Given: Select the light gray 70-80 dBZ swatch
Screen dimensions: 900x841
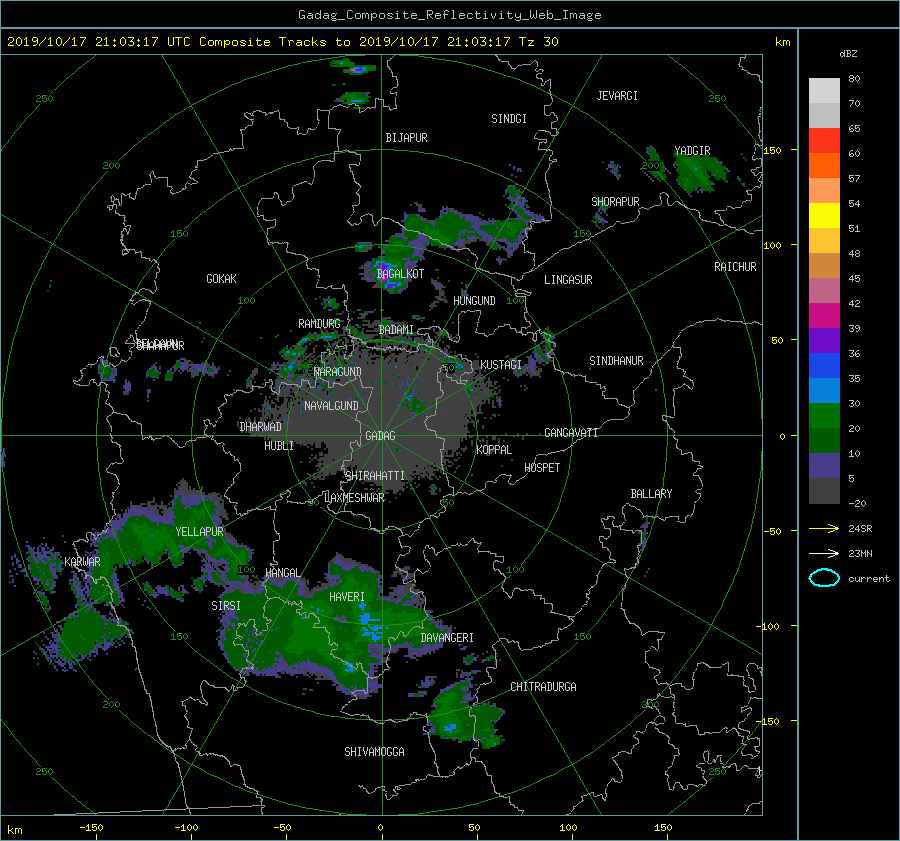Looking at the screenshot, I should pyautogui.click(x=824, y=91).
